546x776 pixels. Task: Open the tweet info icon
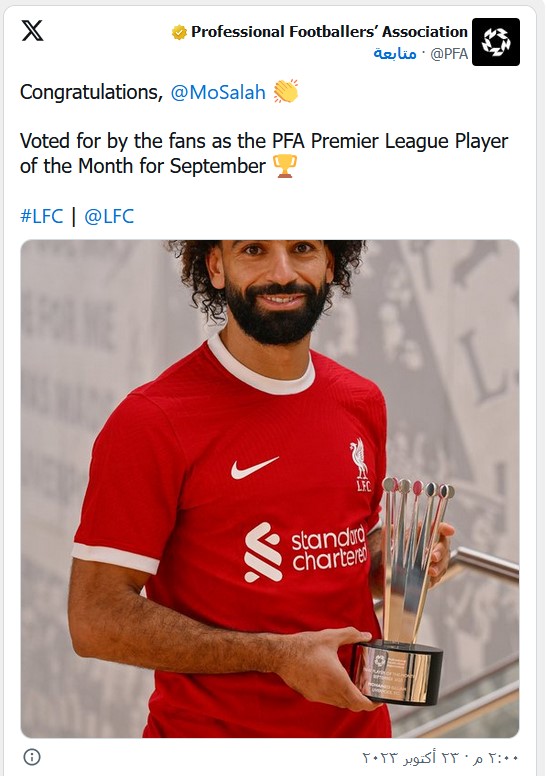click(x=32, y=757)
